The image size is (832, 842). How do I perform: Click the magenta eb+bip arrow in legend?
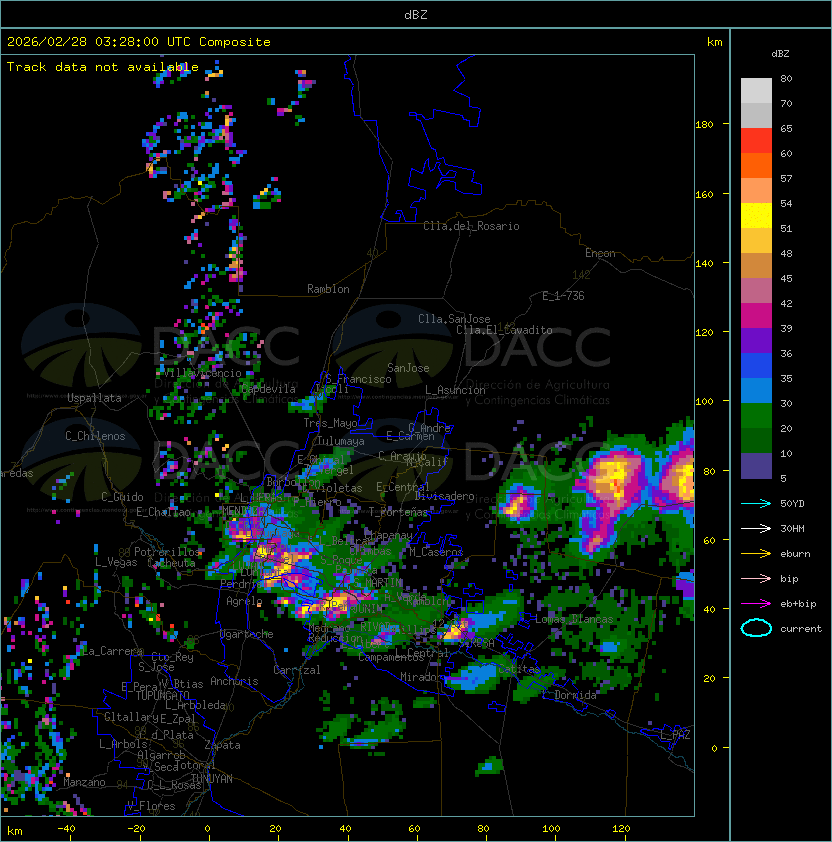[x=756, y=604]
